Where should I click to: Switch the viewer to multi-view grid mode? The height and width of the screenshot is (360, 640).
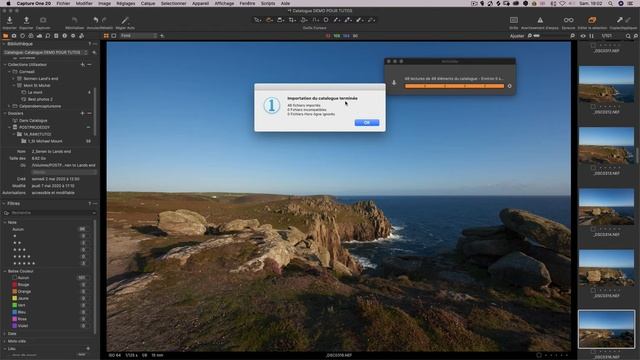(x=106, y=36)
